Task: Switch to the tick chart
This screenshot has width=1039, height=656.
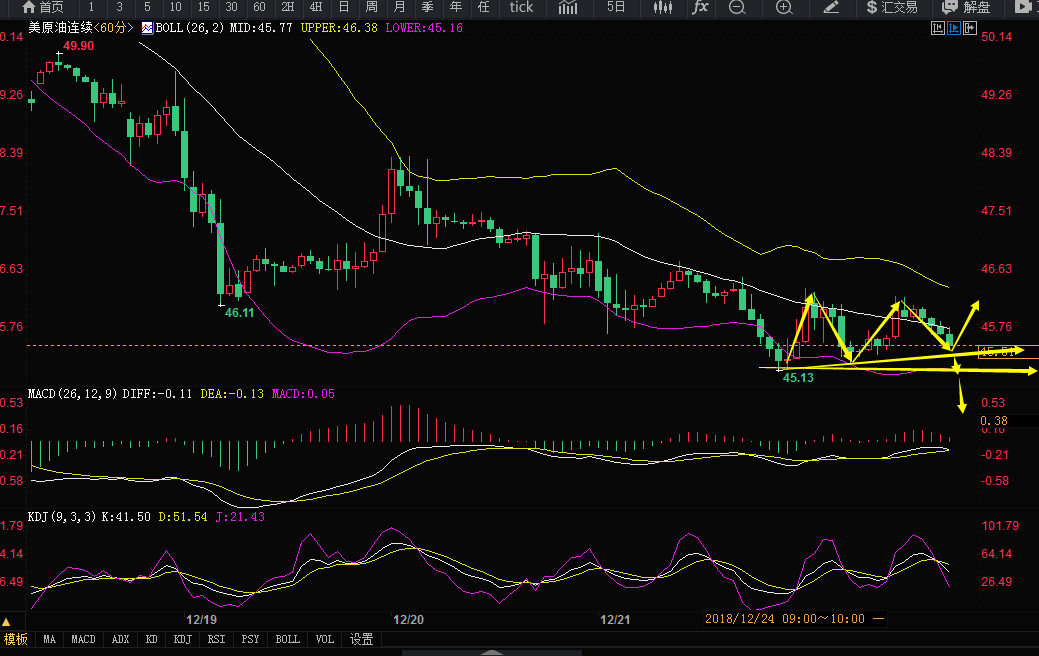Action: tap(521, 7)
